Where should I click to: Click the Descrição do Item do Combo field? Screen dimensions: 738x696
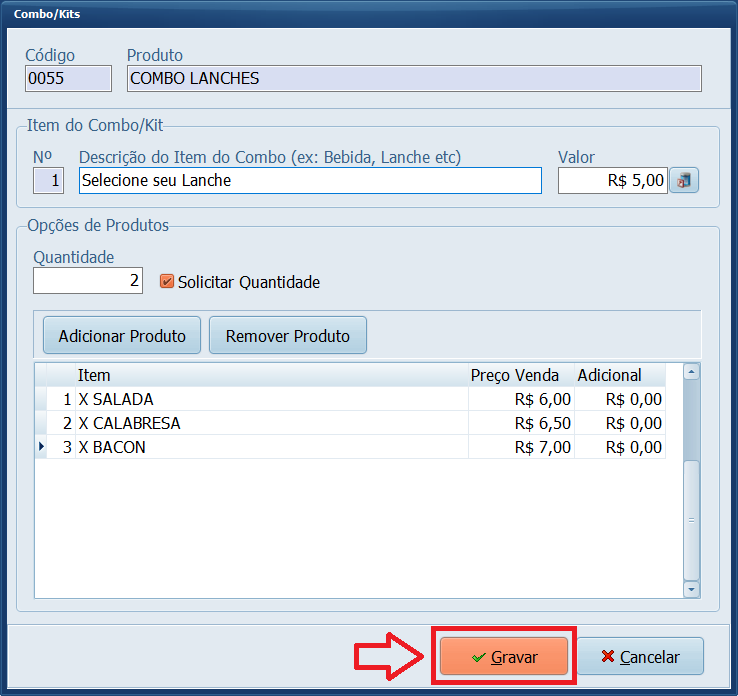point(310,180)
